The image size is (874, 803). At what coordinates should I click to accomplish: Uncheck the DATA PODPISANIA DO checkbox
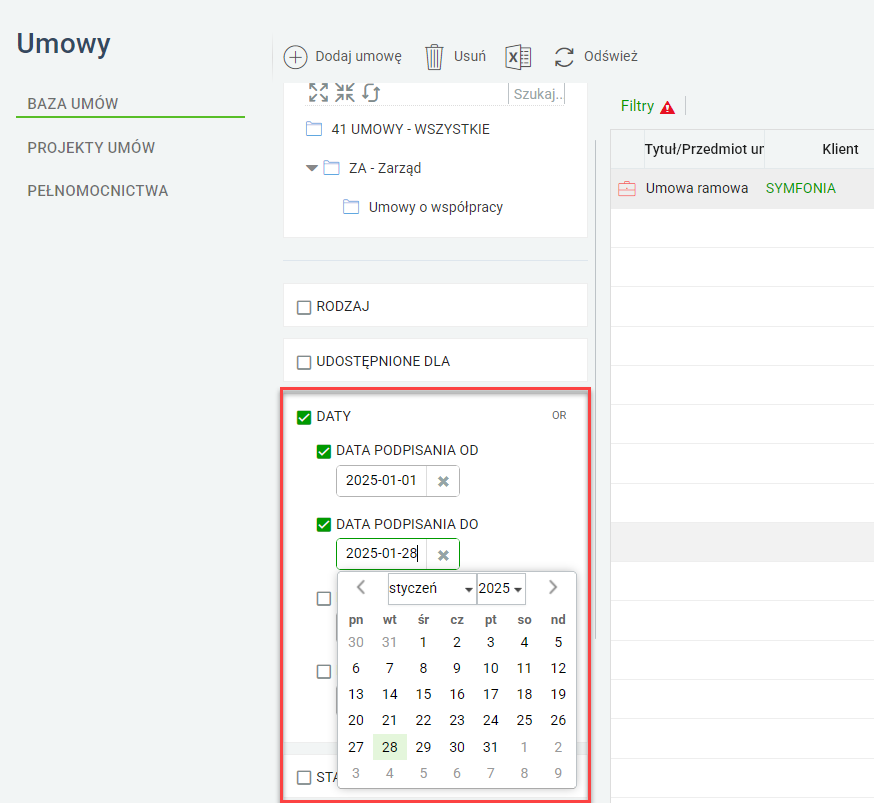pyautogui.click(x=324, y=525)
